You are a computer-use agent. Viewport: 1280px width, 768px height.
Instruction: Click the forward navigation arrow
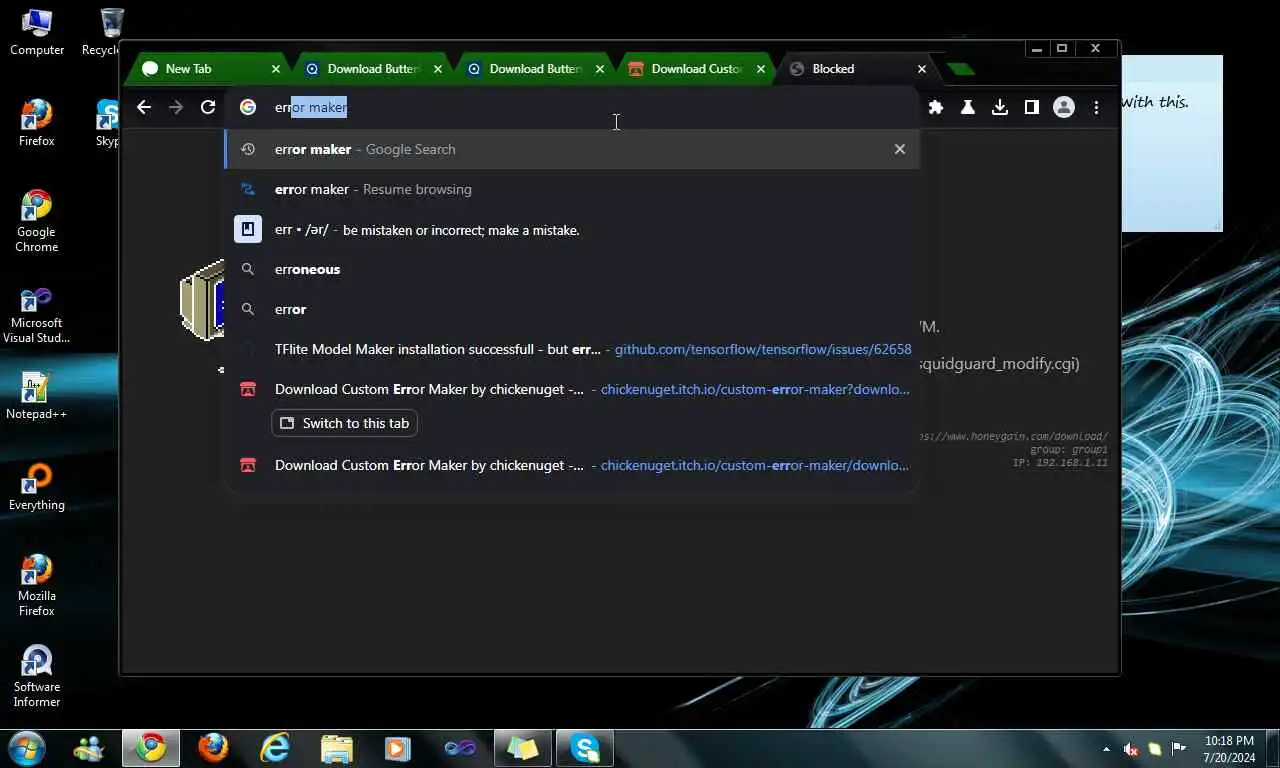[176, 107]
